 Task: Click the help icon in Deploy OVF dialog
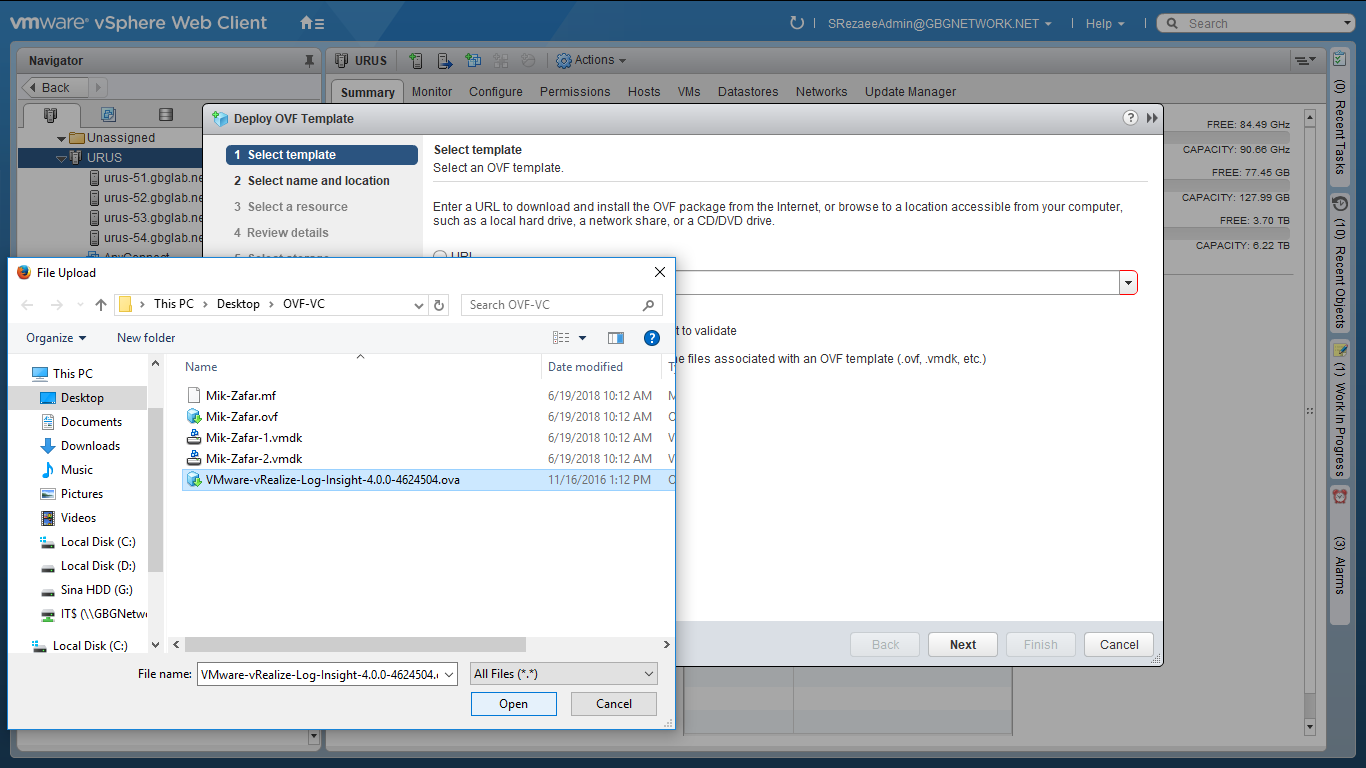click(x=1130, y=118)
